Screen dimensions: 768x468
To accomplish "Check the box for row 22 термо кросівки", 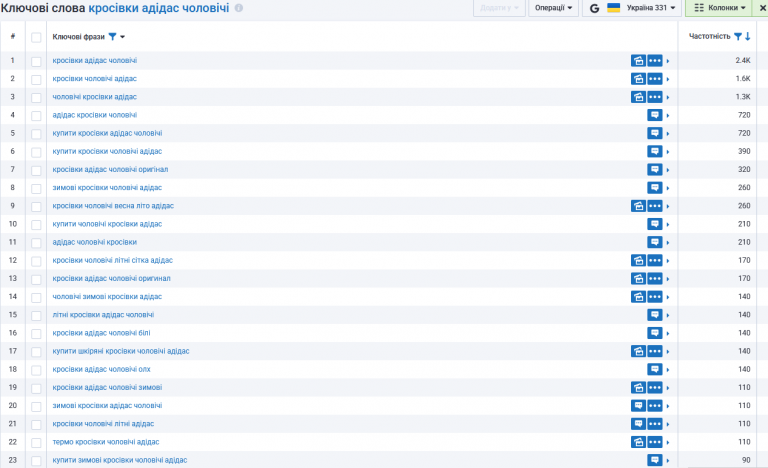I will point(36,442).
